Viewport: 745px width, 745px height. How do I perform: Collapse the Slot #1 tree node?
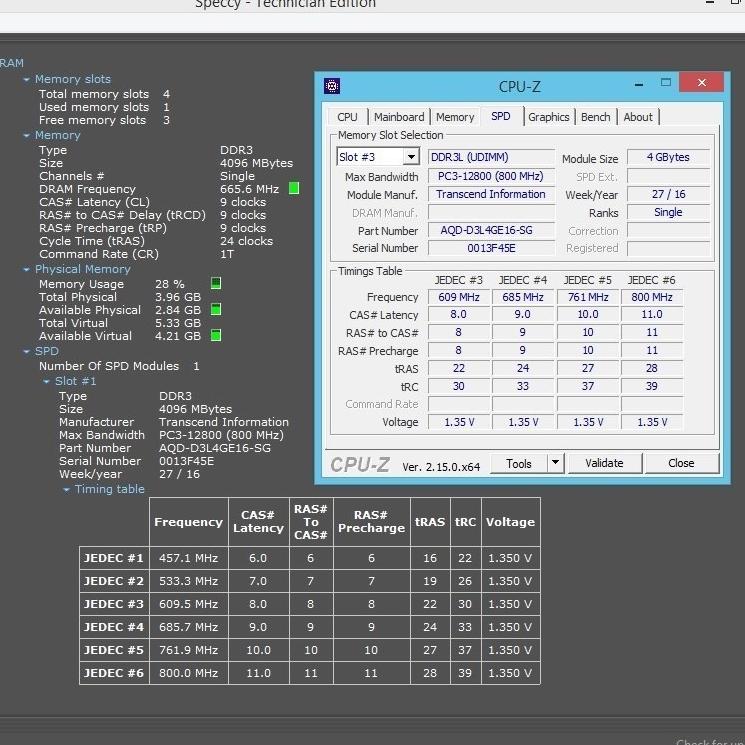coord(47,382)
